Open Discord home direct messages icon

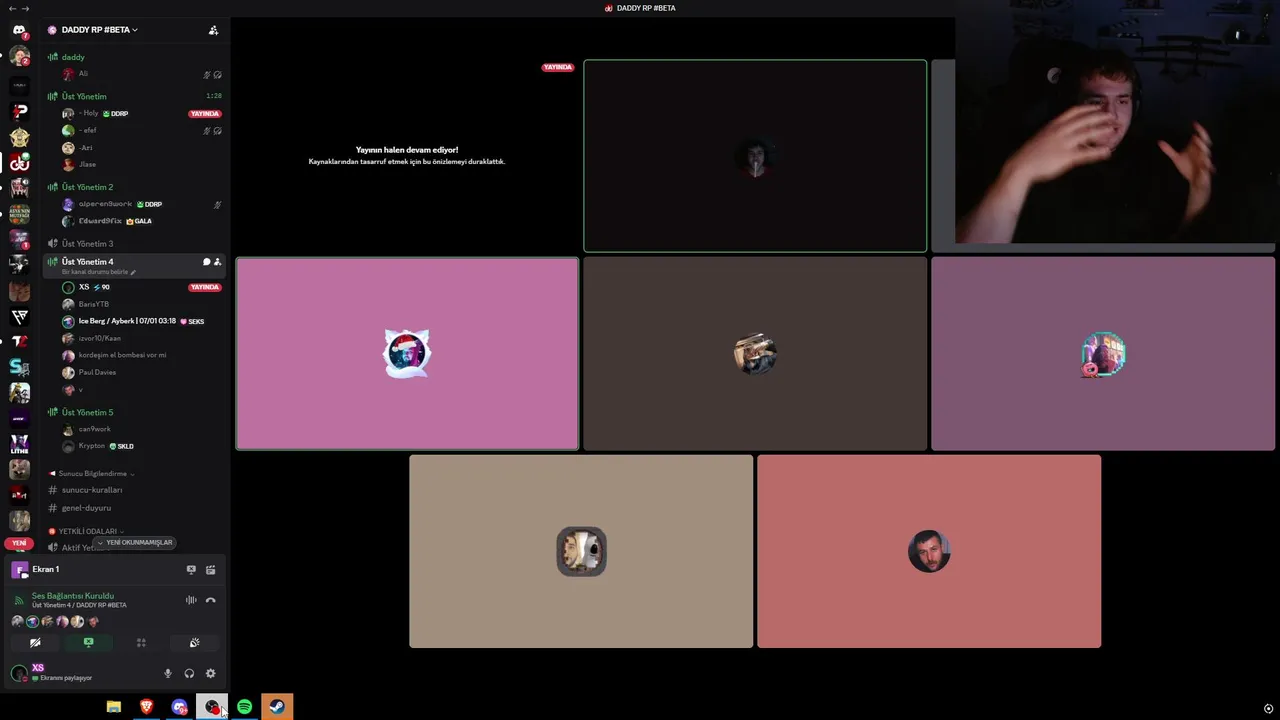point(19,30)
